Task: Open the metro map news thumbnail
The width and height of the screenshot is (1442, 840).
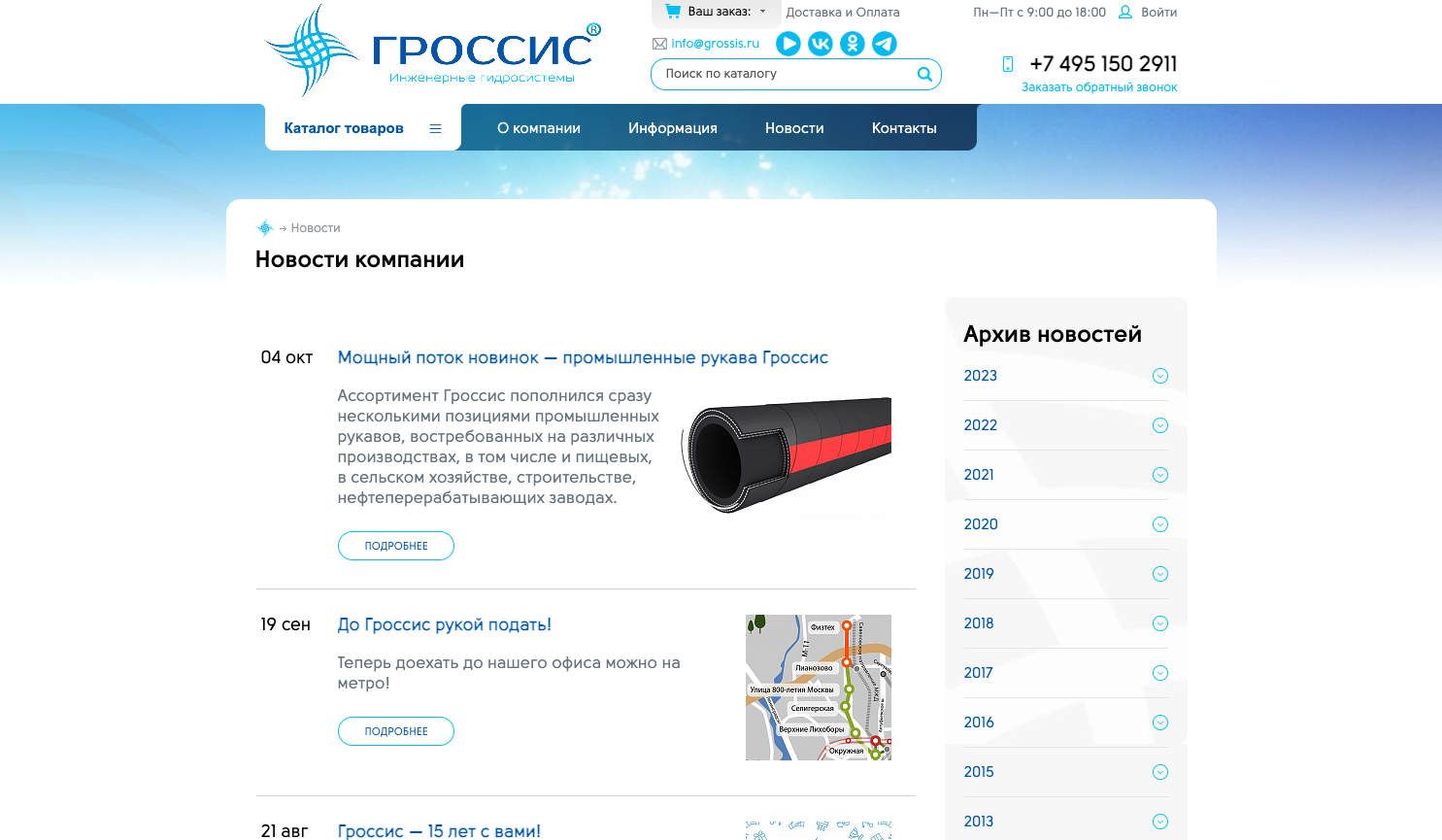Action: (819, 688)
